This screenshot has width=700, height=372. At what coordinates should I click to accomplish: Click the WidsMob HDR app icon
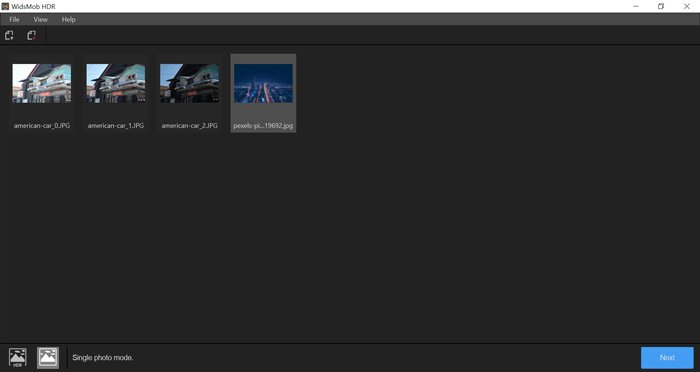(x=5, y=6)
